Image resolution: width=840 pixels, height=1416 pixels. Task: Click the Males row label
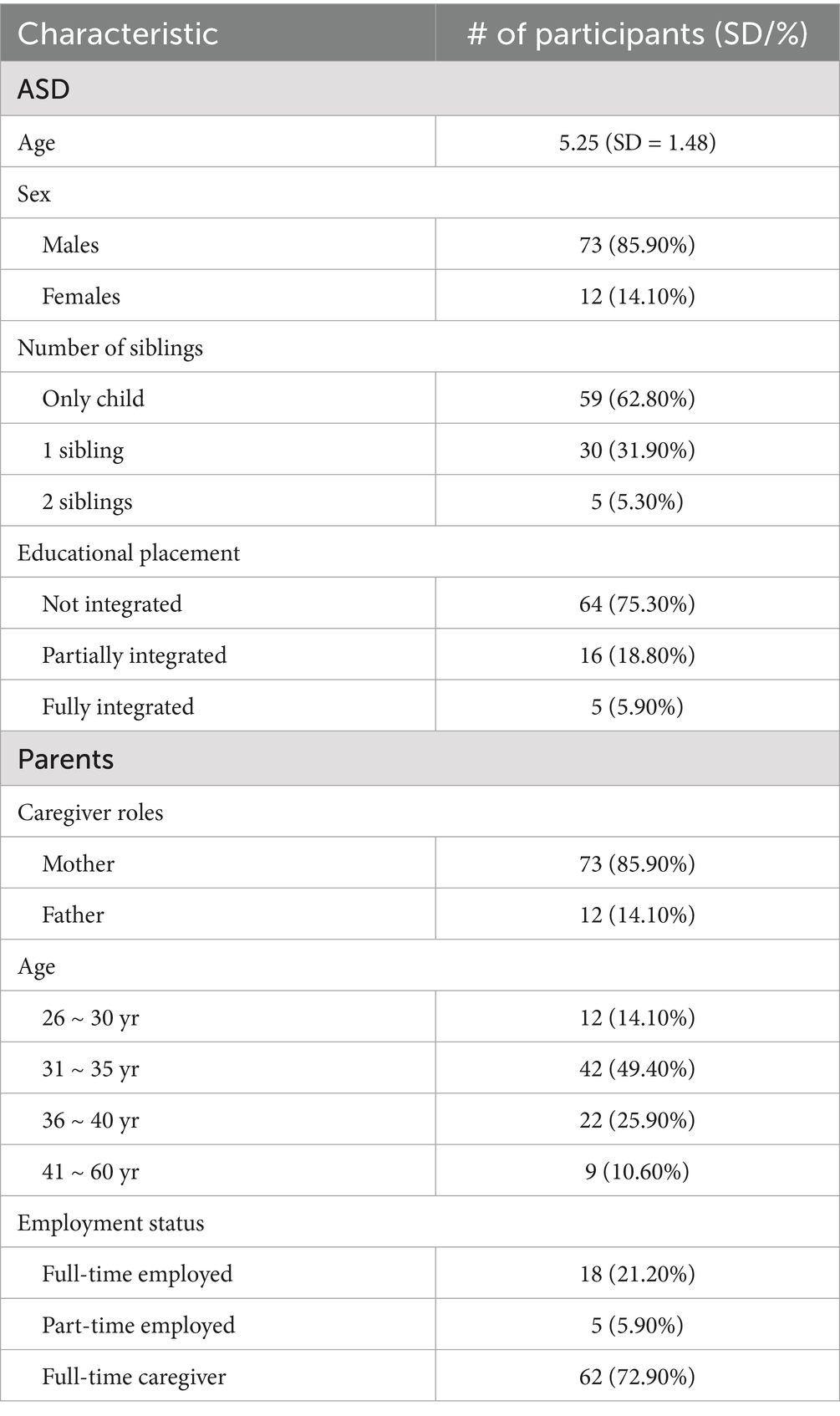(x=71, y=245)
